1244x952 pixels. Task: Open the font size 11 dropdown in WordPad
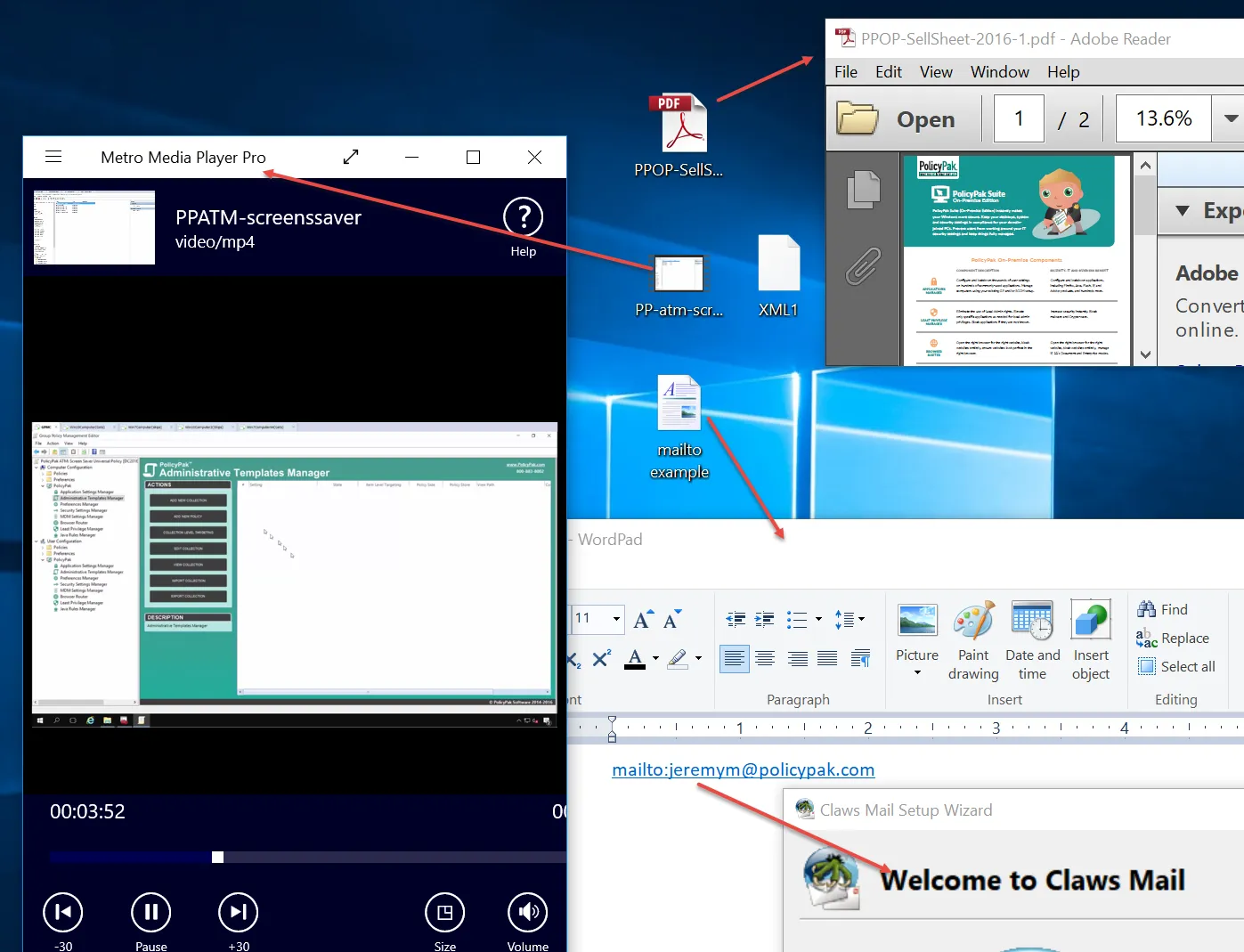[x=616, y=618]
